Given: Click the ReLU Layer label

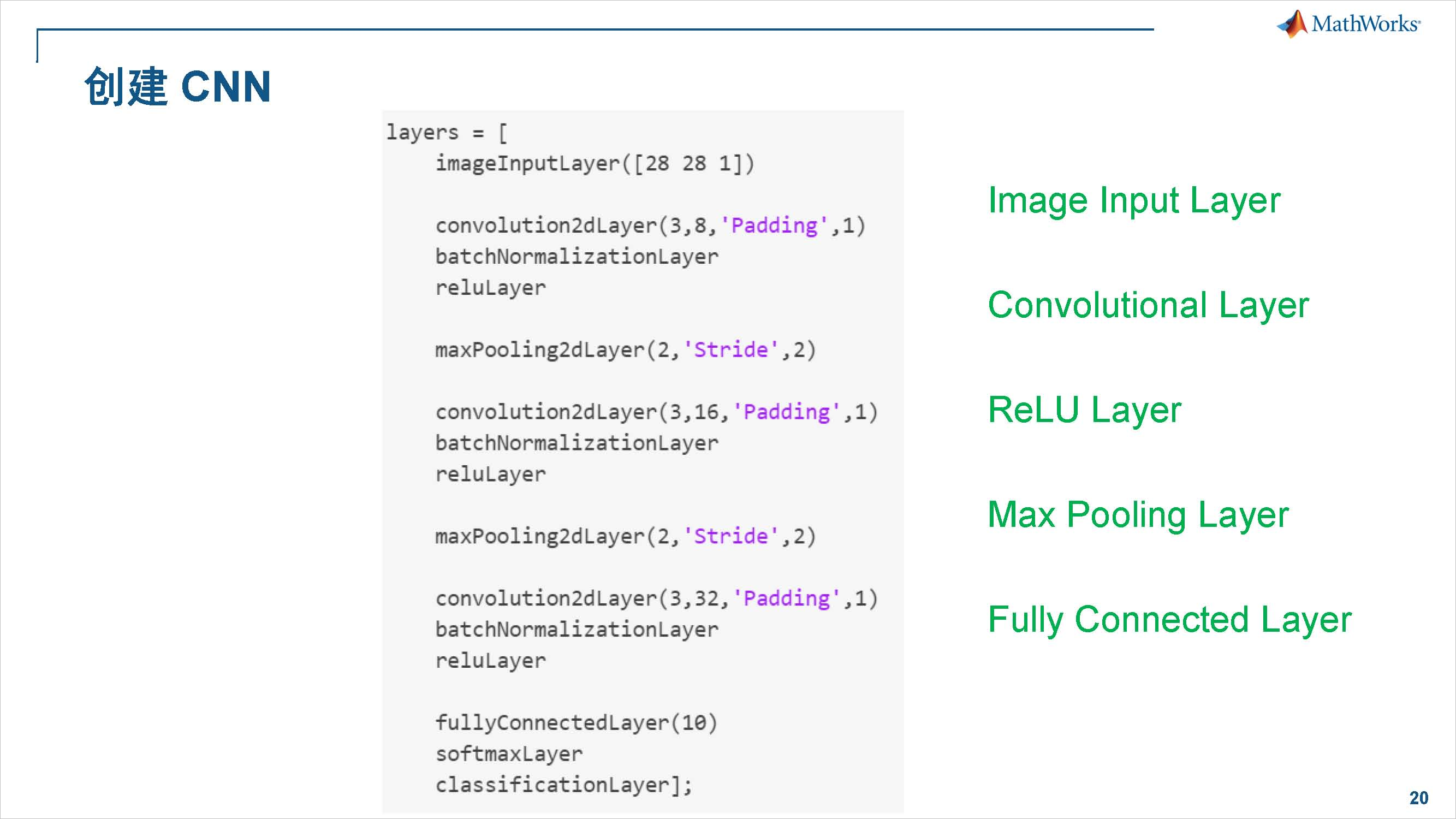Looking at the screenshot, I should point(1084,410).
